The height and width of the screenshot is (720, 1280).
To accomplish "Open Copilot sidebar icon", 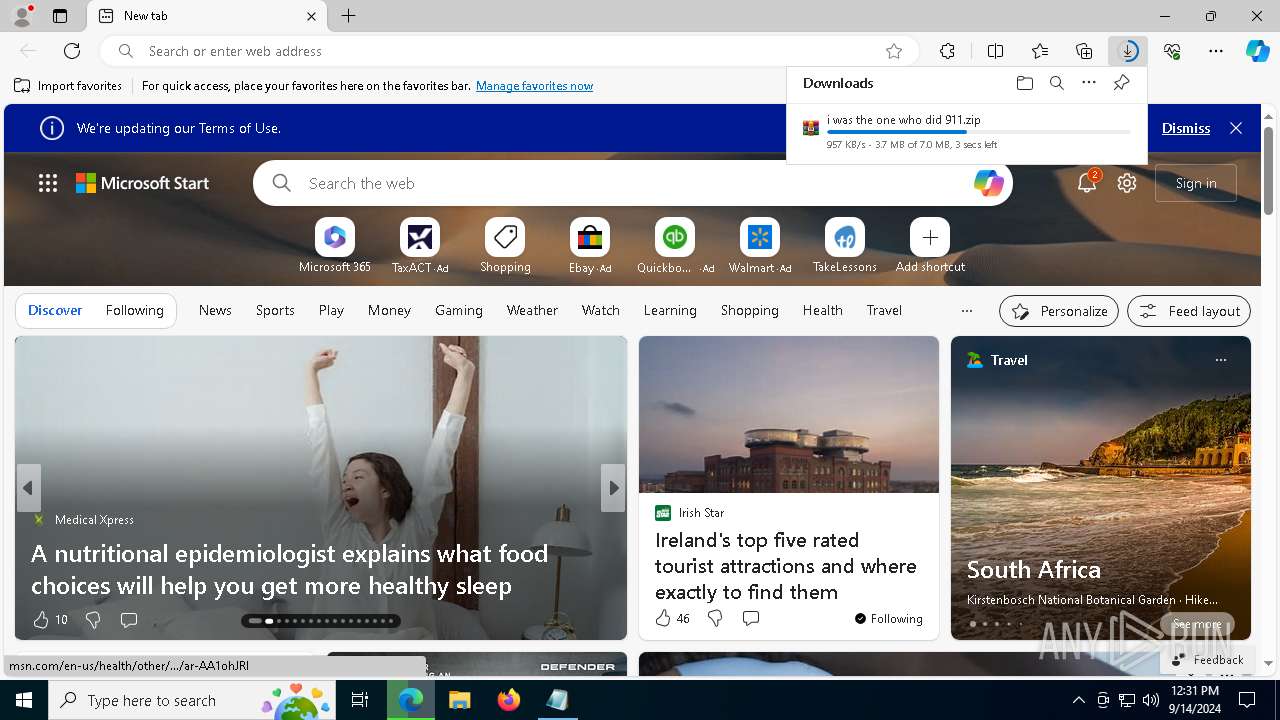I will 1257,51.
